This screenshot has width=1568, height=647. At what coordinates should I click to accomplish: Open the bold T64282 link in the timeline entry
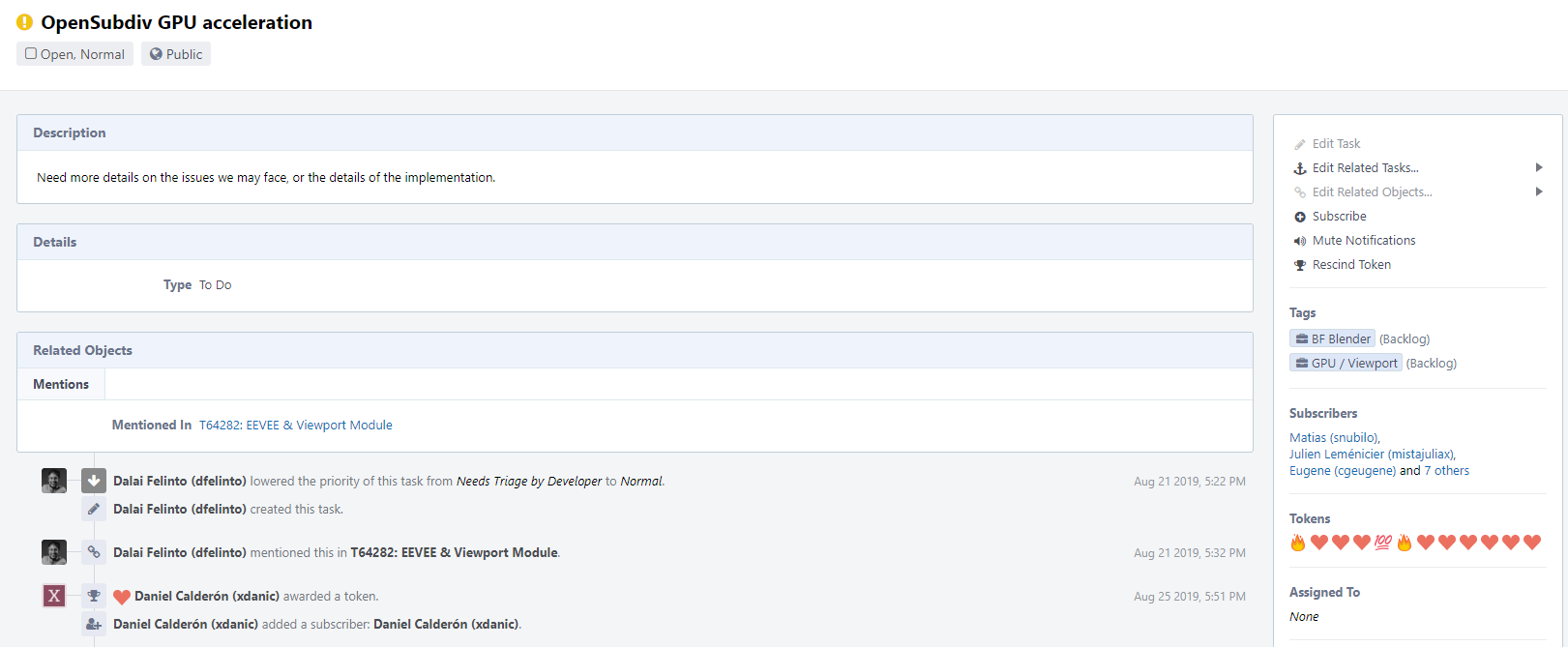(455, 553)
